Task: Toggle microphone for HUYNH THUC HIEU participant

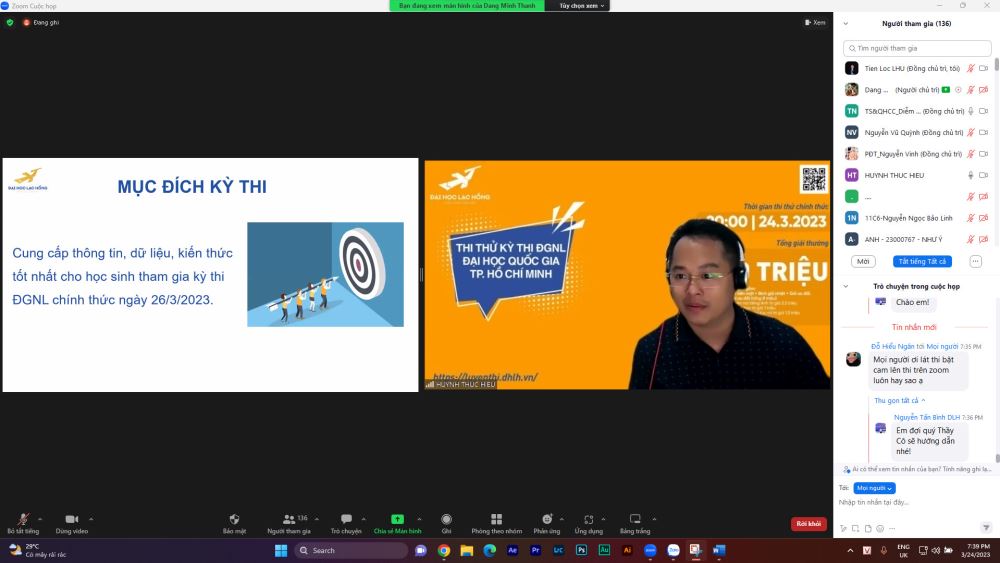Action: click(970, 175)
